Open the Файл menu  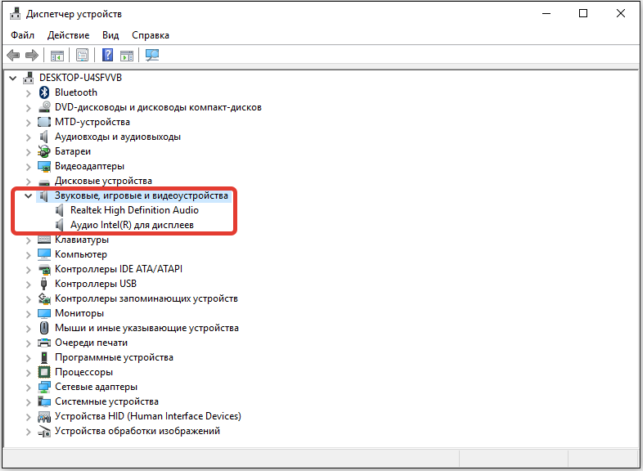point(23,35)
